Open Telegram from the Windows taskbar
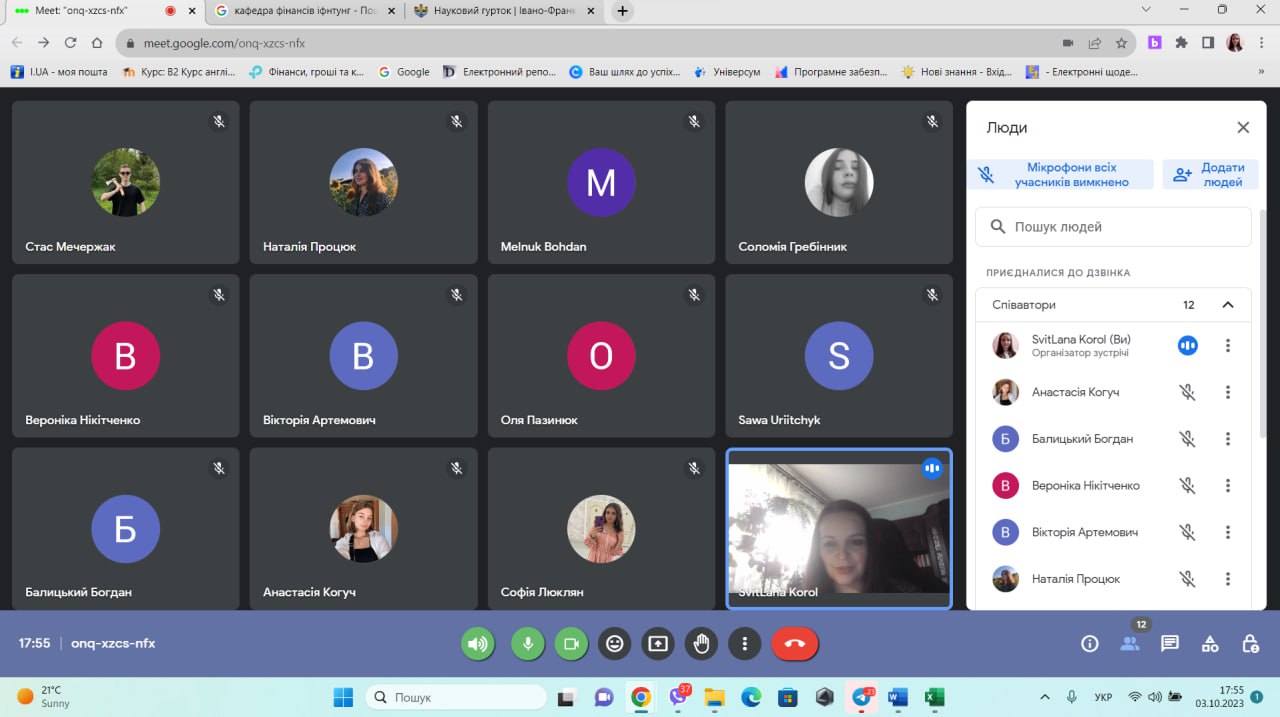 (x=861, y=697)
